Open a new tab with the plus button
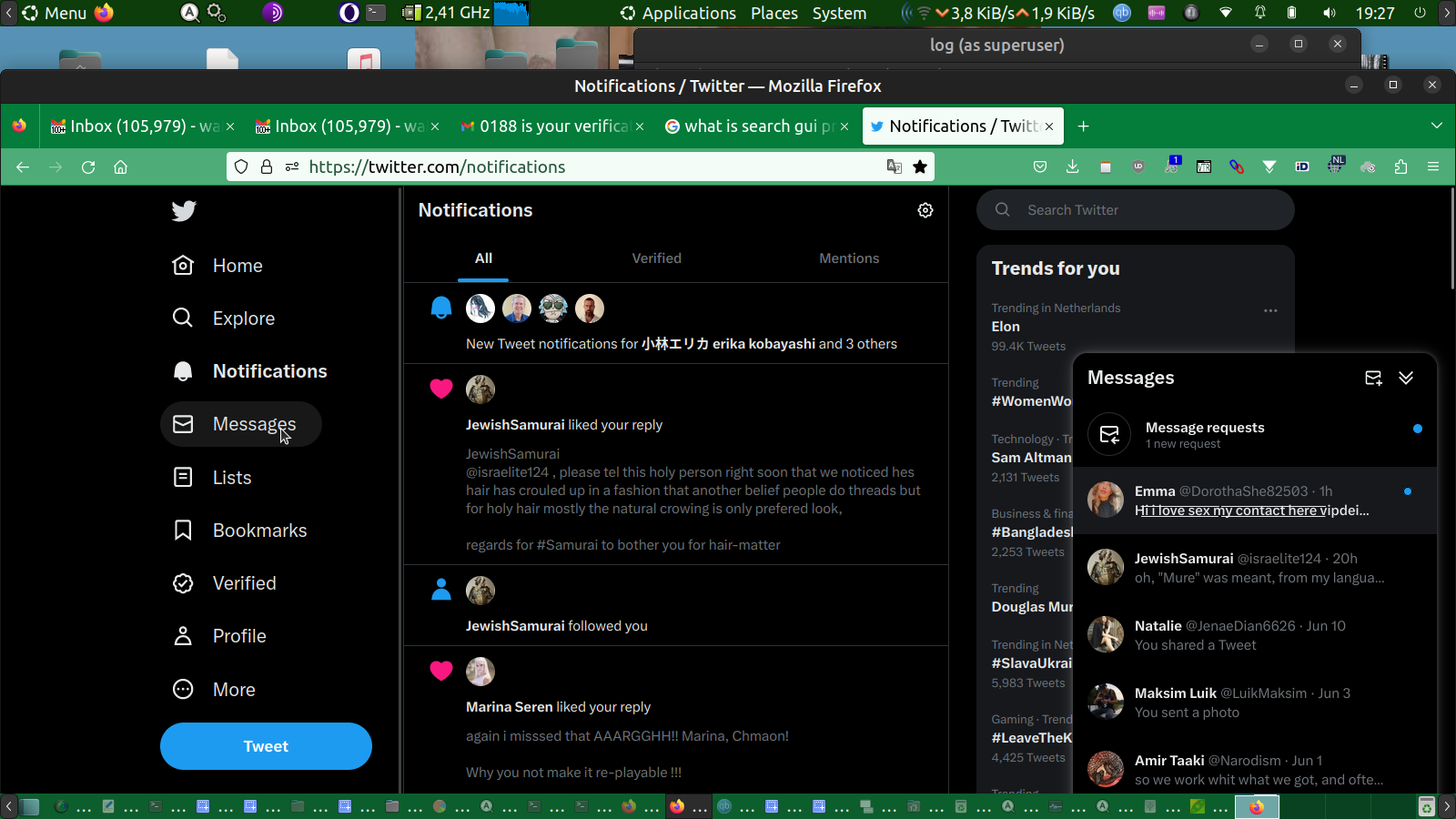The image size is (1456, 819). [x=1083, y=126]
